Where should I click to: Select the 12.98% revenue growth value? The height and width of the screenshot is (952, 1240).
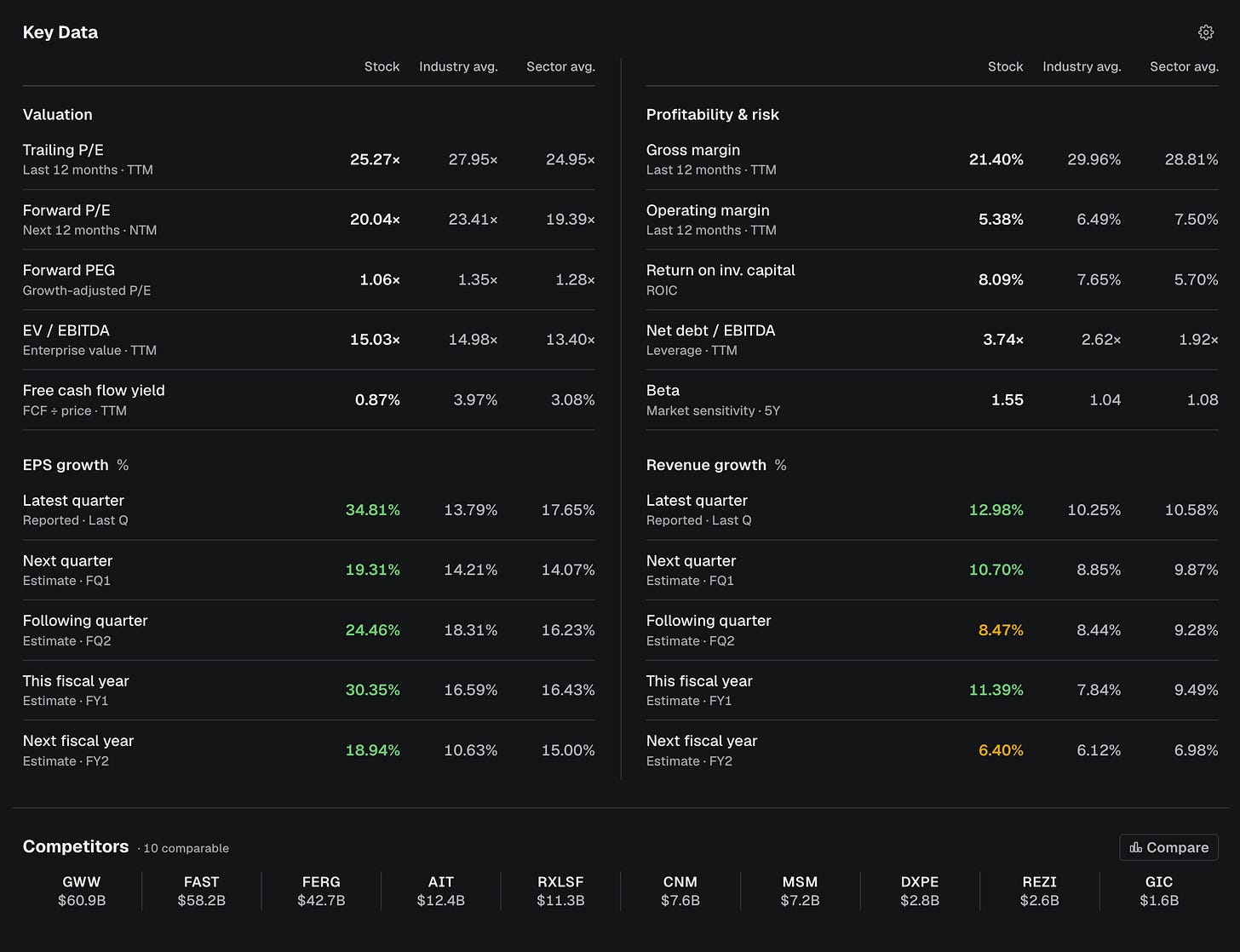pyautogui.click(x=996, y=510)
